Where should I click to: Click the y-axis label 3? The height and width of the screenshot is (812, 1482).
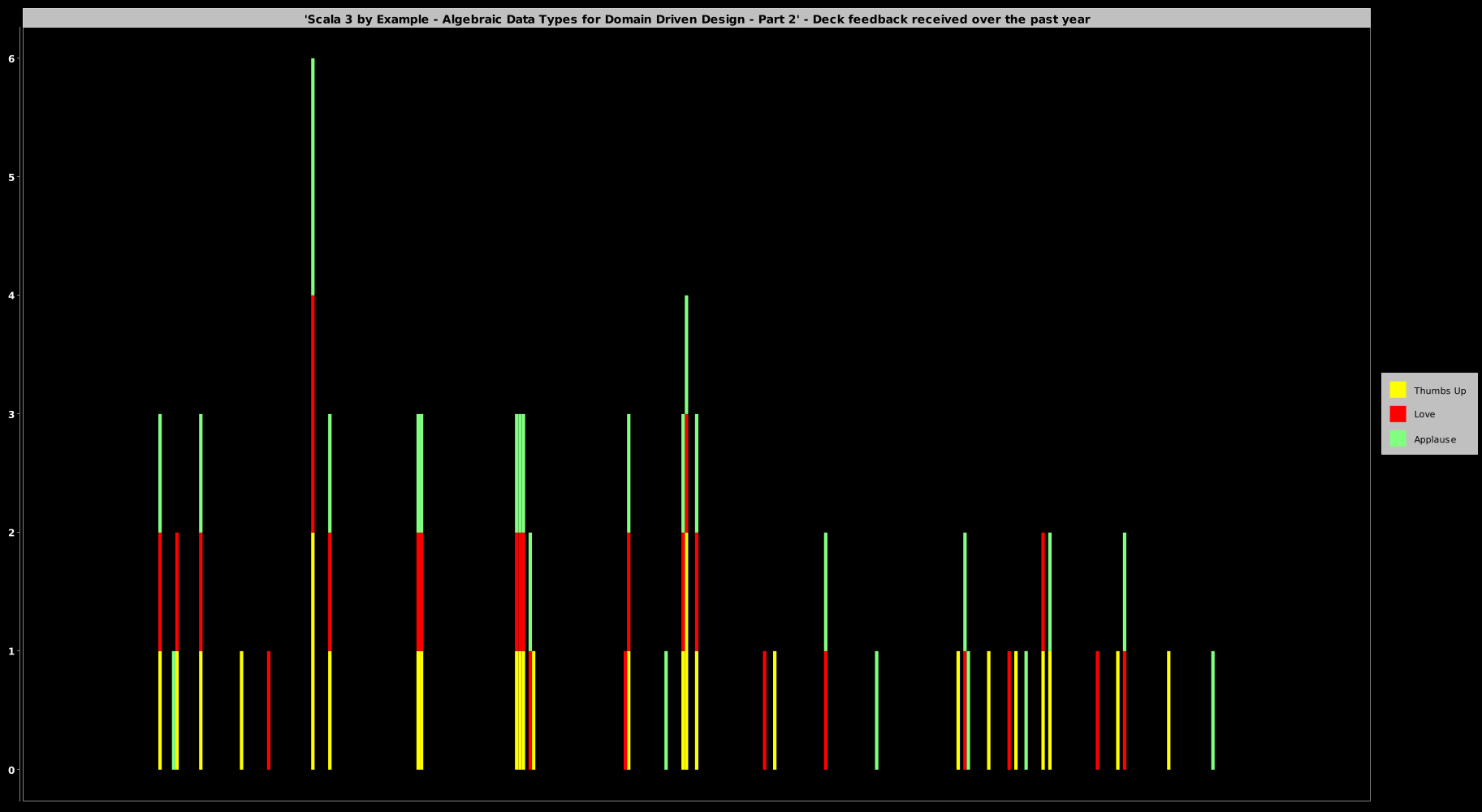12,414
